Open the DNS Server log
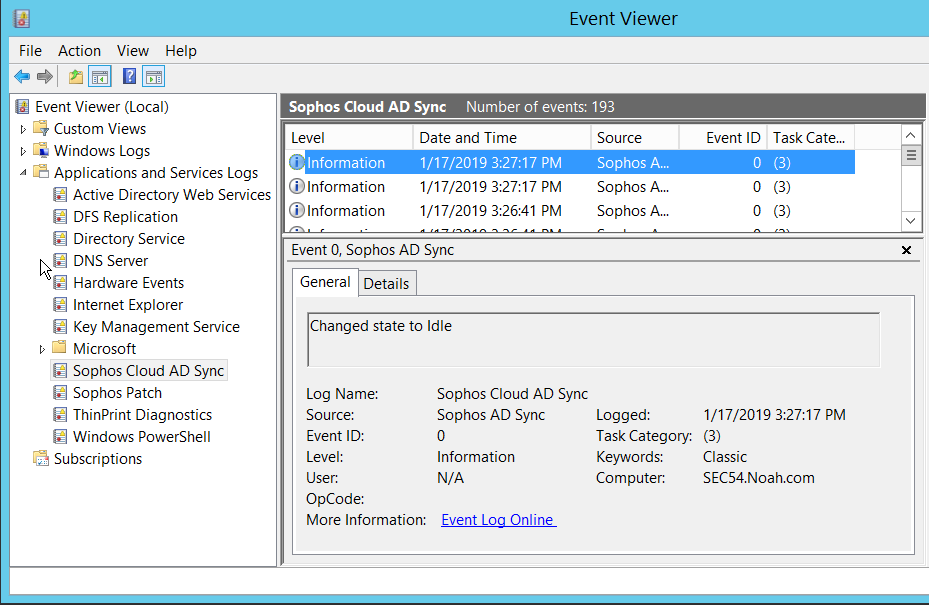929x605 pixels. pyautogui.click(x=110, y=261)
